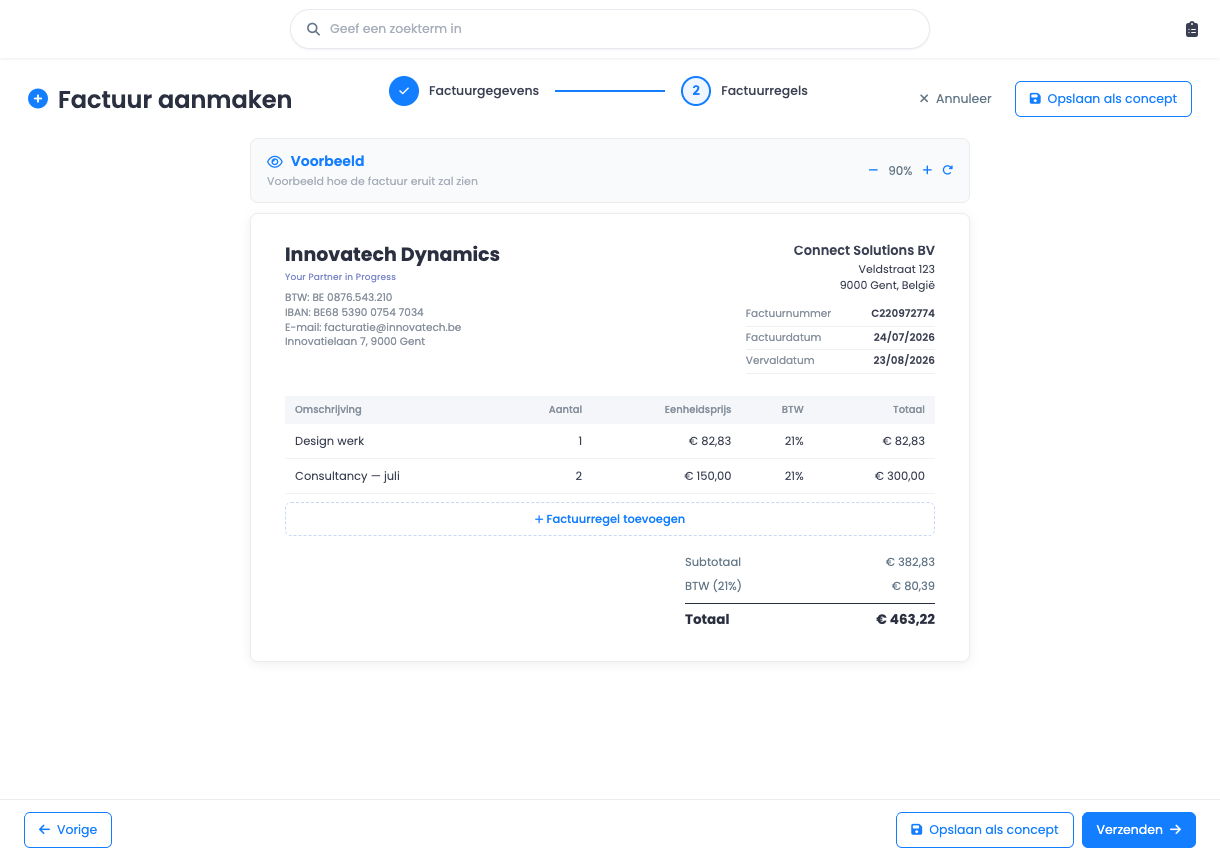Click the subtotal amount € 382,83
The image size is (1220, 860).
(x=910, y=562)
